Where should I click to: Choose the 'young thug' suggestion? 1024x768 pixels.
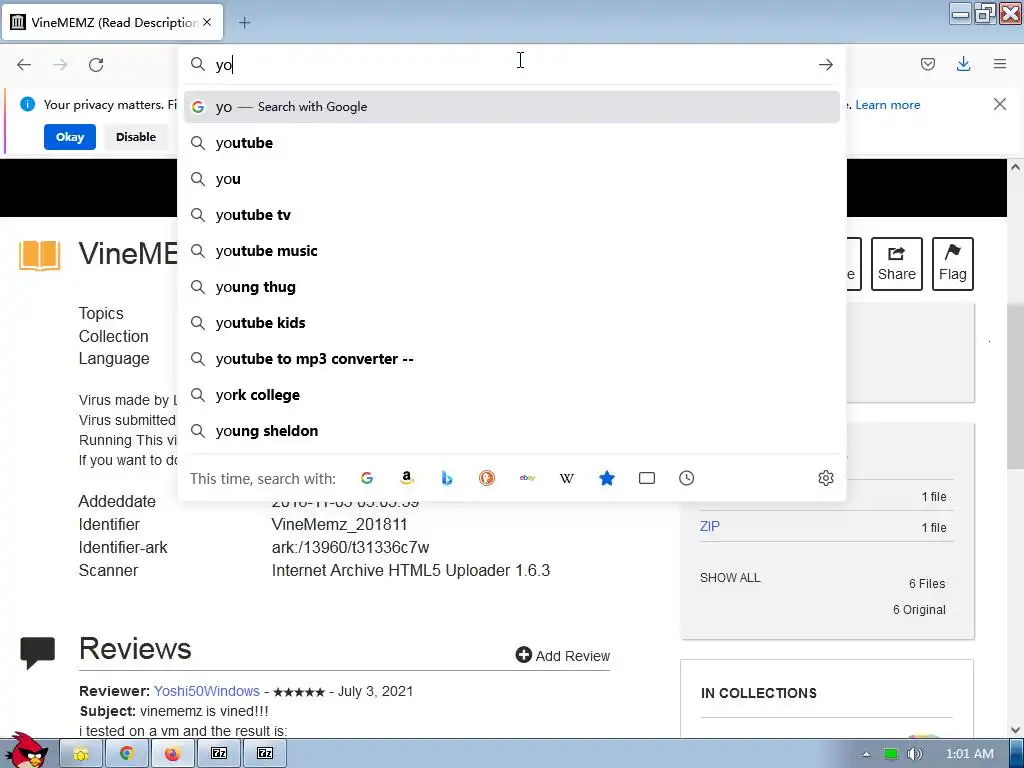(x=511, y=287)
